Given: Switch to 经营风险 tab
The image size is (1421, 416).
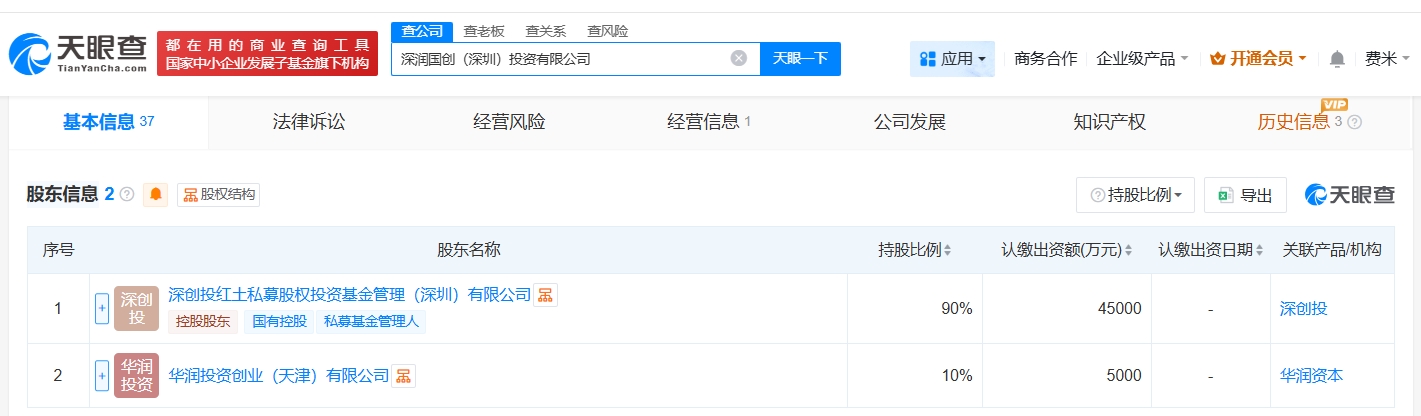Looking at the screenshot, I should (509, 122).
